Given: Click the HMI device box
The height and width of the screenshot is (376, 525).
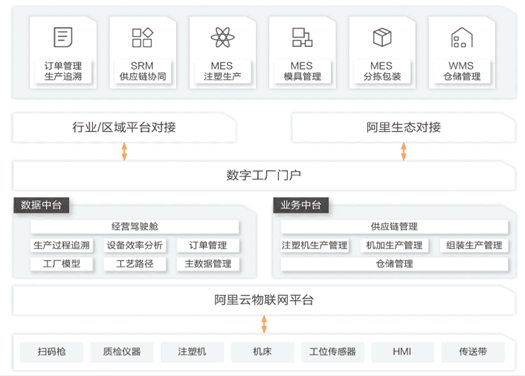Looking at the screenshot, I should (x=403, y=352).
